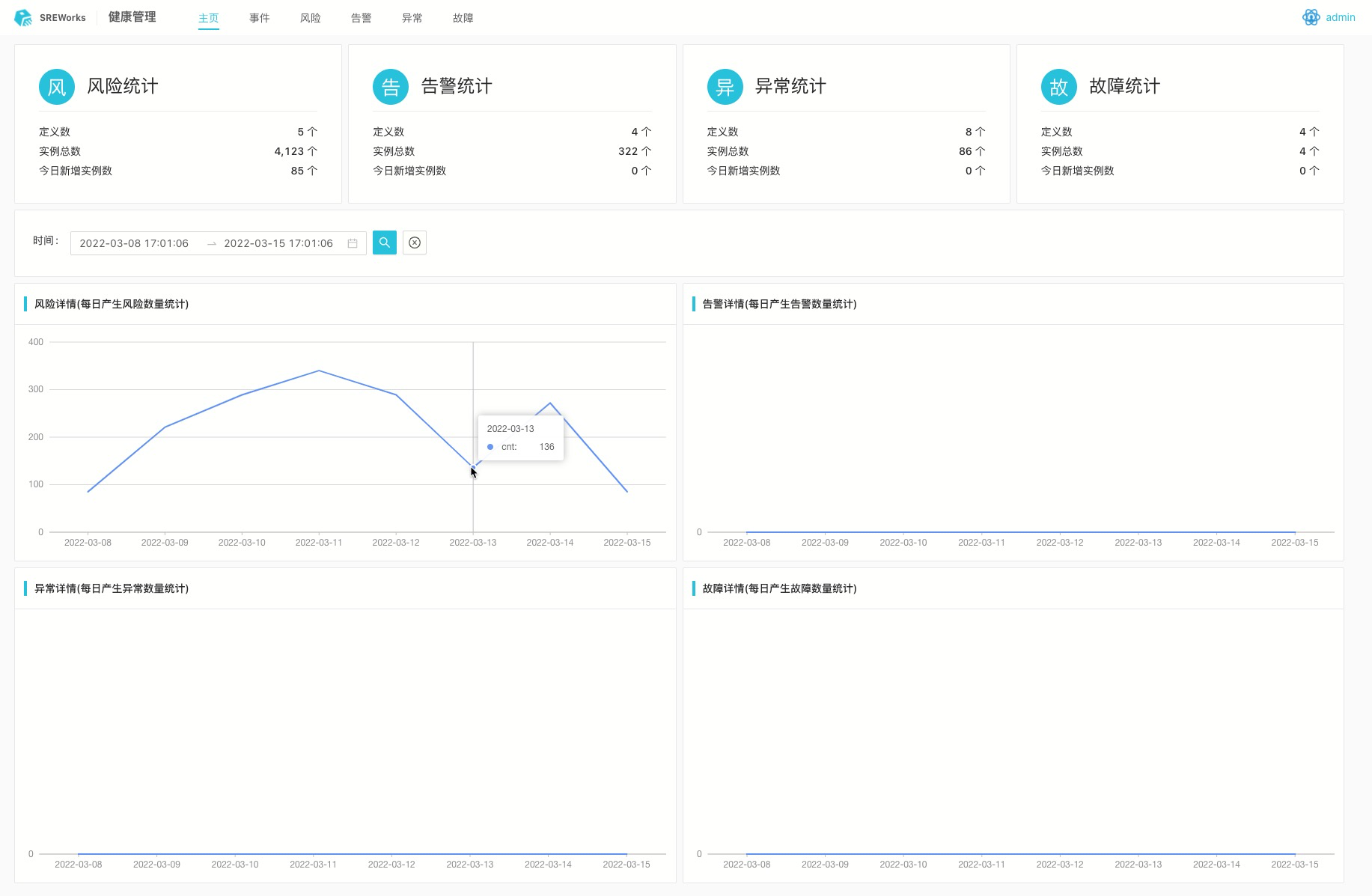Switch to the 事件 tab
1372x896 pixels.
(x=259, y=18)
